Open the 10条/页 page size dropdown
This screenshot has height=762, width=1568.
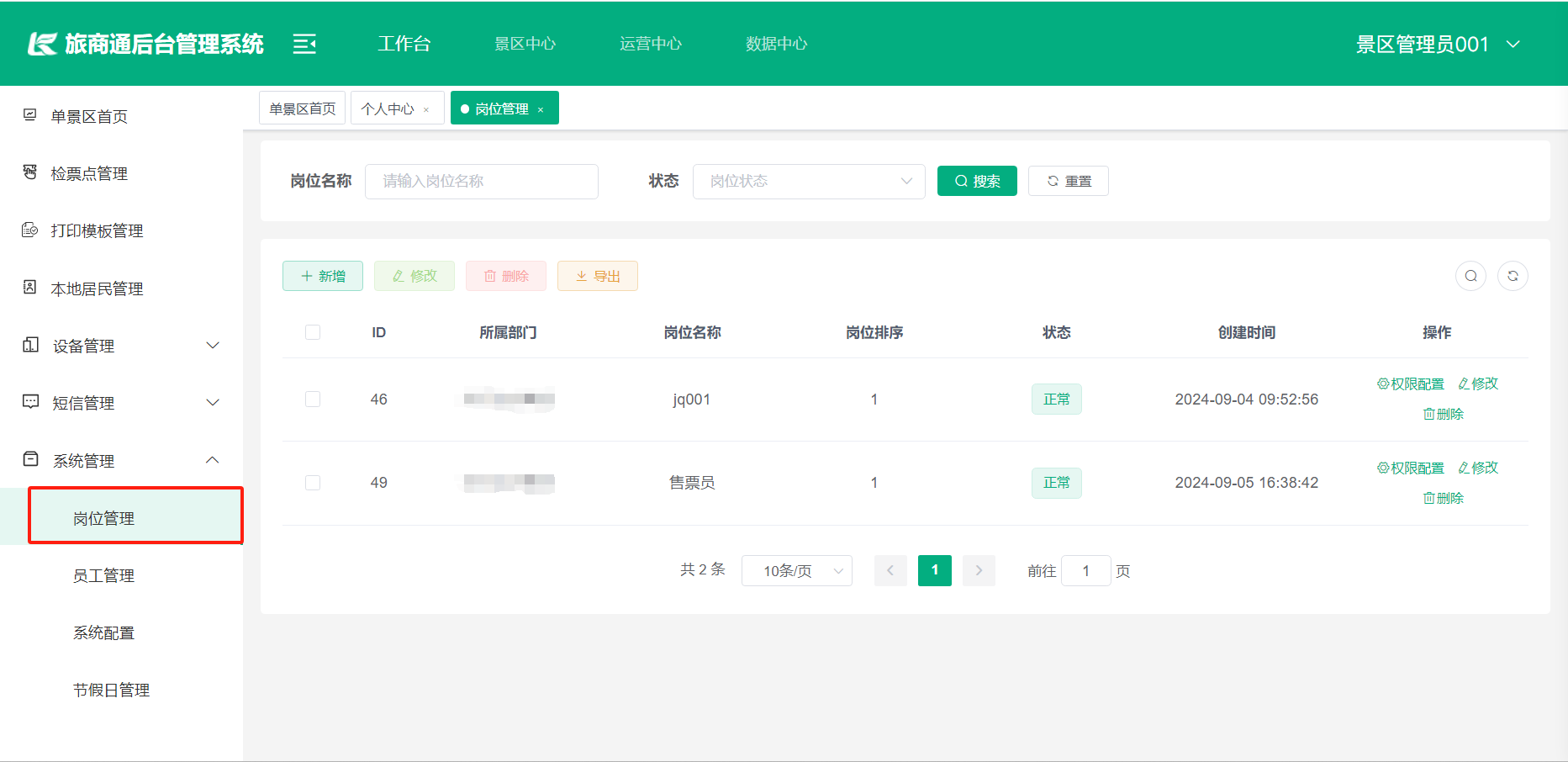pos(796,570)
